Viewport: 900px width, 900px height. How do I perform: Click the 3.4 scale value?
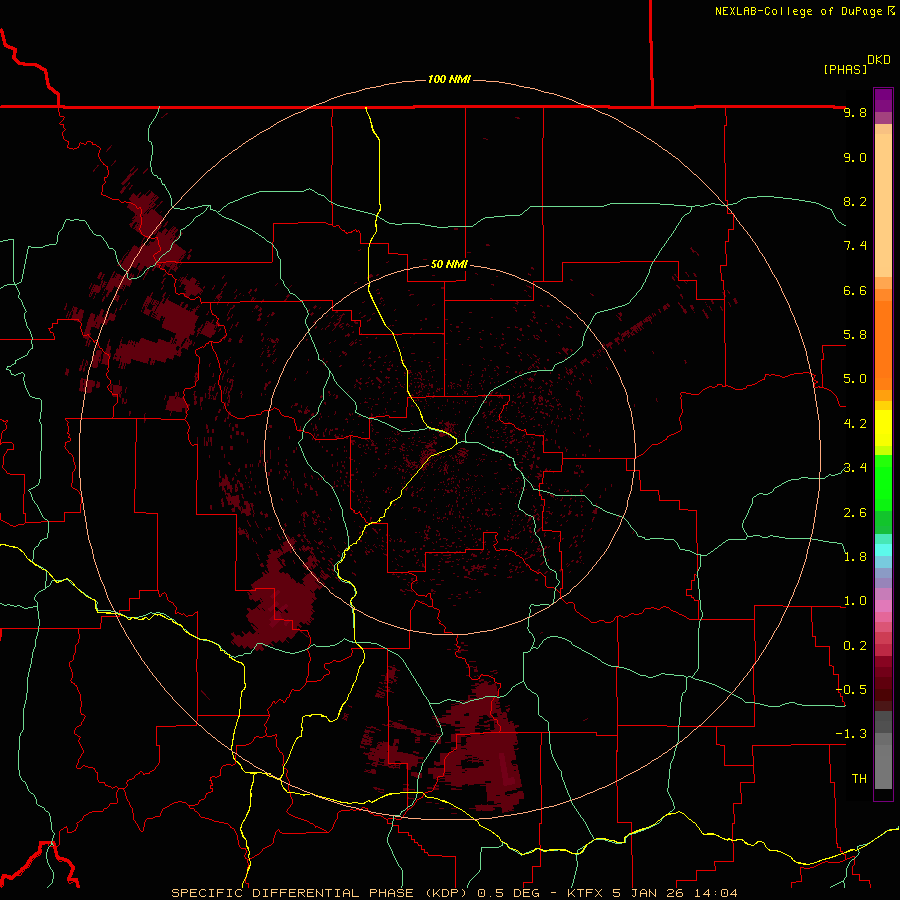click(855, 468)
